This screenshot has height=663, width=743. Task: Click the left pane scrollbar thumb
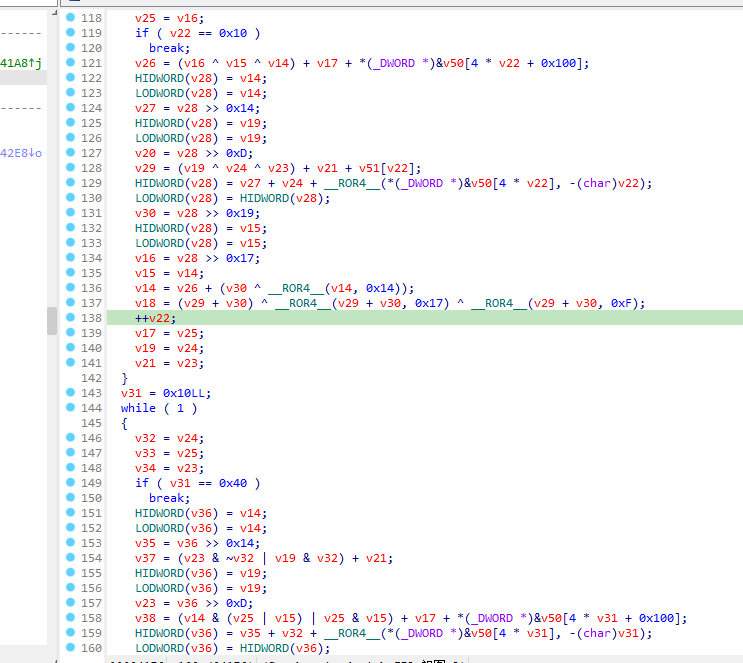click(52, 321)
